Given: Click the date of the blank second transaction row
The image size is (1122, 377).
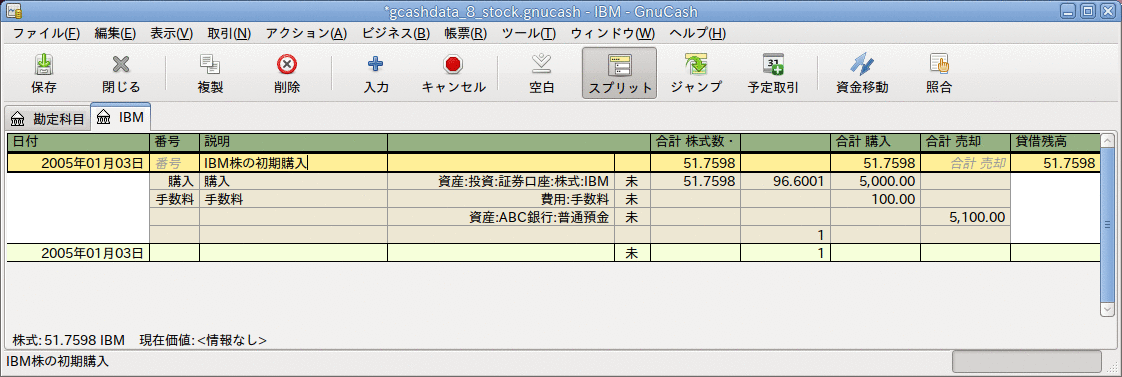Looking at the screenshot, I should 78,253.
